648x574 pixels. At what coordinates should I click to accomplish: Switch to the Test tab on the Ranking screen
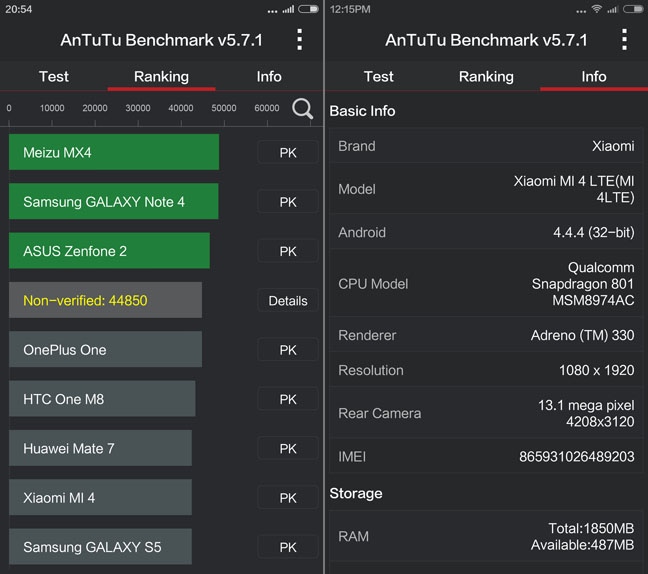[54, 76]
